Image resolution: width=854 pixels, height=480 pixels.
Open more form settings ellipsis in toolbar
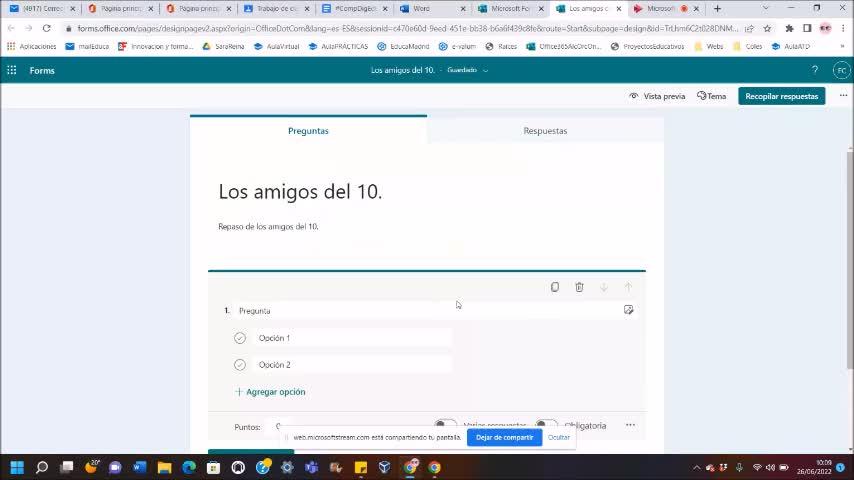pyautogui.click(x=843, y=95)
